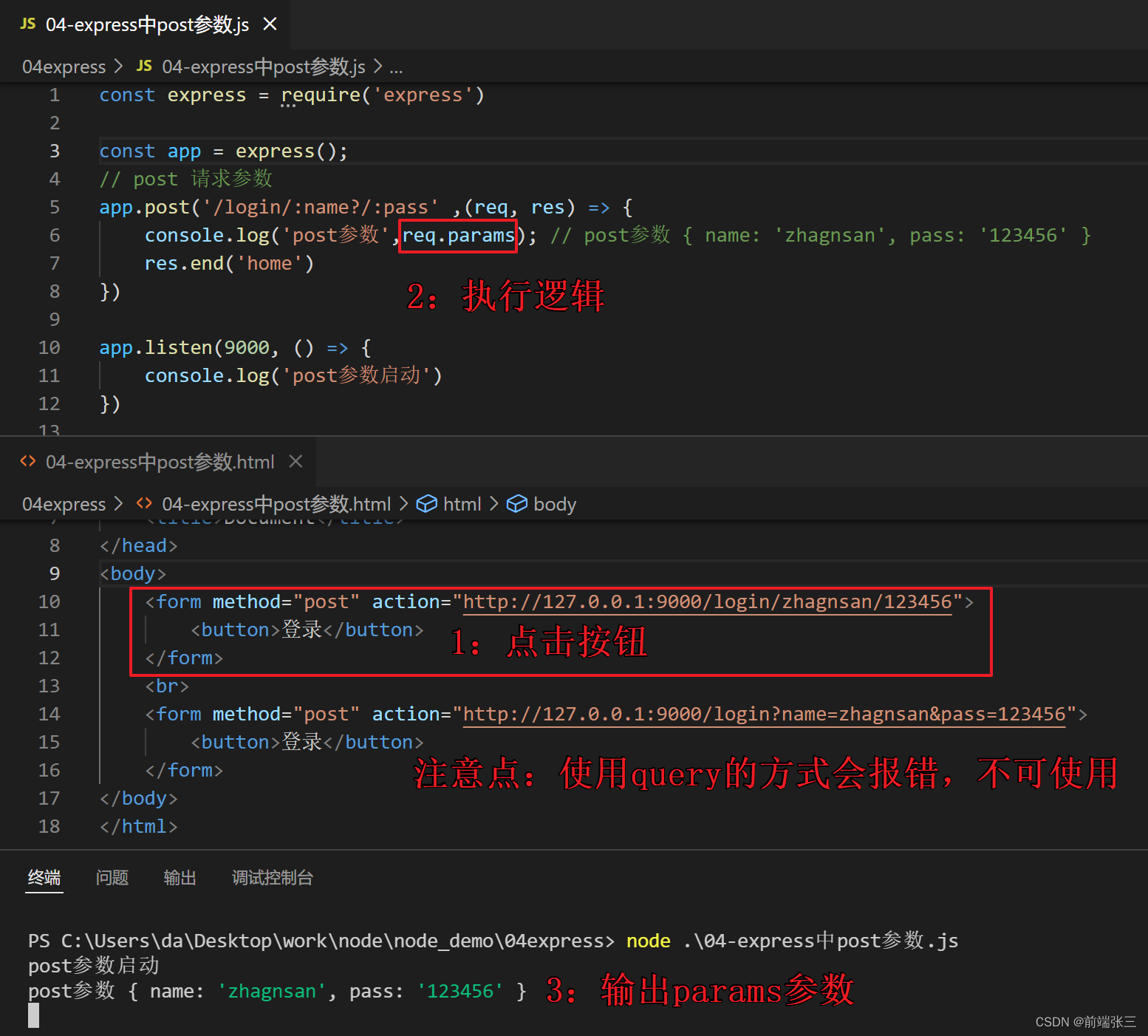Viewport: 1148px width, 1036px height.
Task: Click the <body> opening tag on line 9
Action: [x=133, y=574]
